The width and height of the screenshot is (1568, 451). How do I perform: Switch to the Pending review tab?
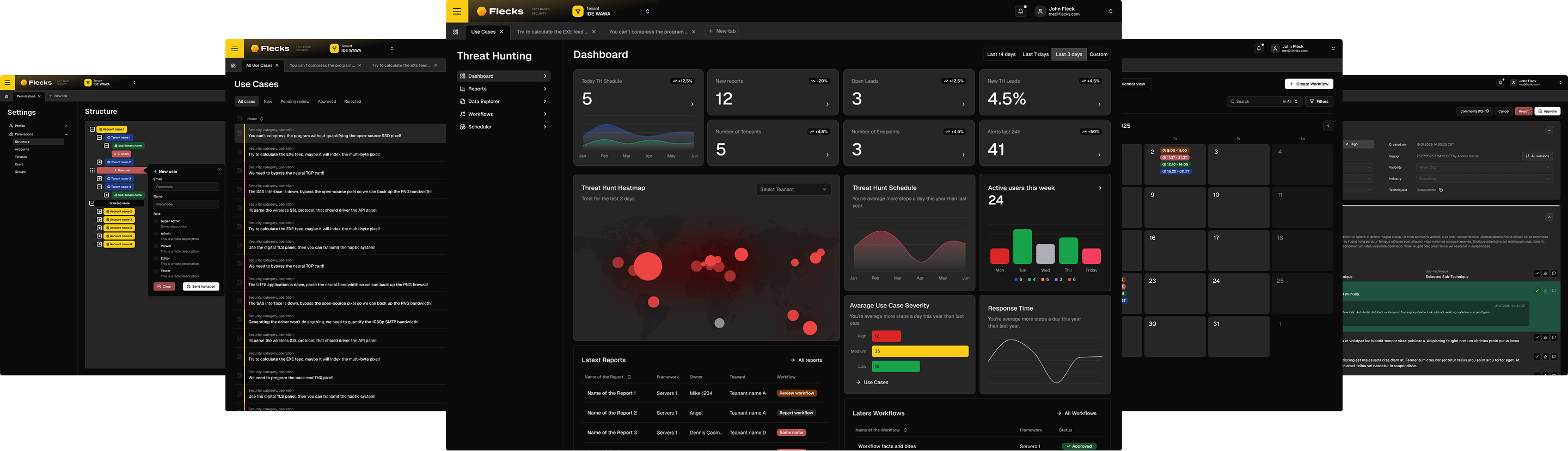pyautogui.click(x=295, y=102)
